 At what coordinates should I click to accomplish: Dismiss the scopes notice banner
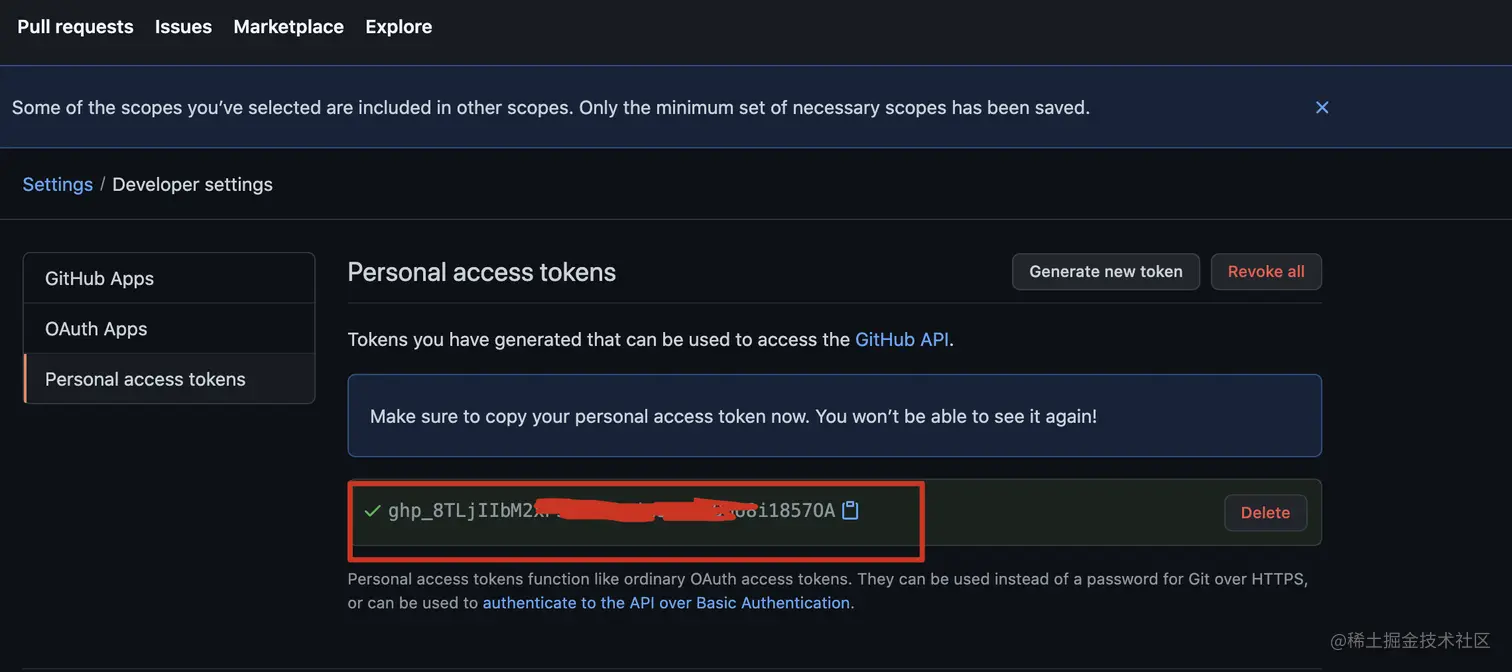(x=1322, y=107)
